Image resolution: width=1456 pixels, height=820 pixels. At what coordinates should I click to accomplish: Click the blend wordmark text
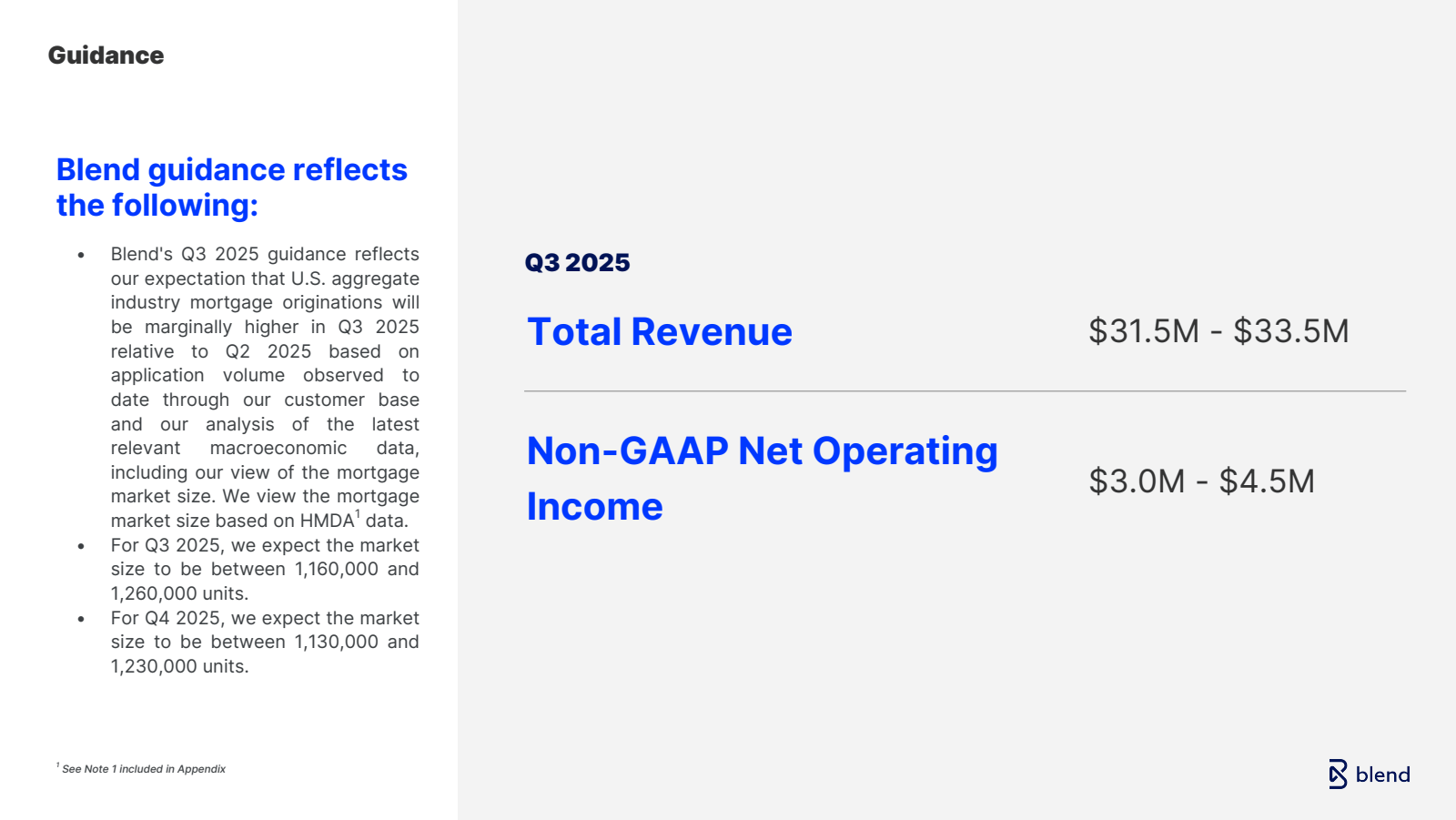[x=1382, y=774]
